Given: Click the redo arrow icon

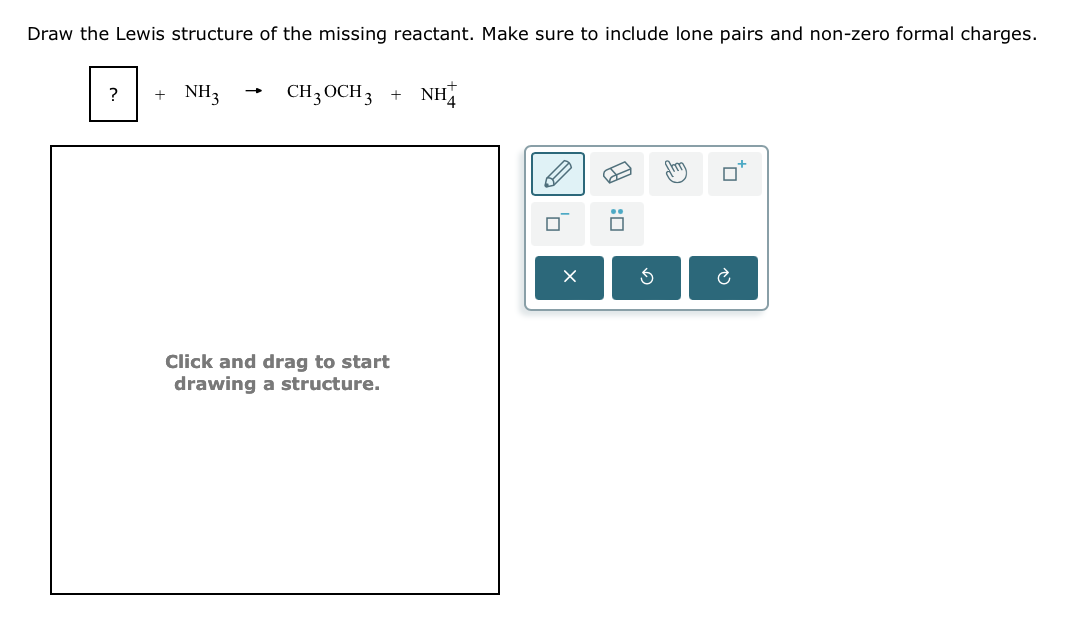Looking at the screenshot, I should pos(723,277).
